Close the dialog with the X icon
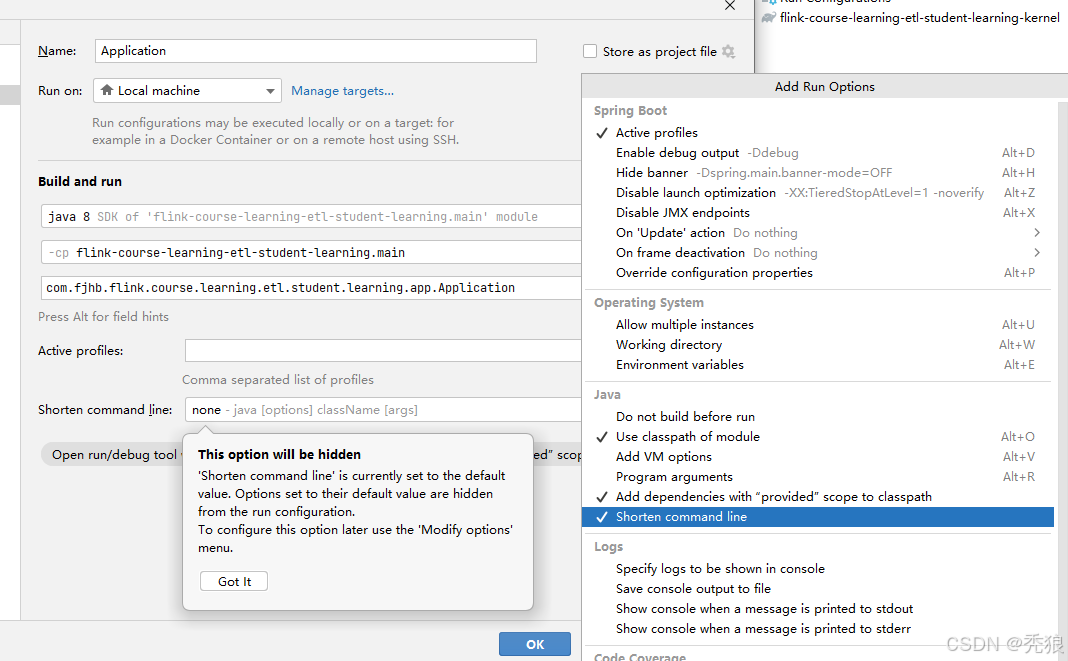The height and width of the screenshot is (661, 1068). [x=729, y=5]
